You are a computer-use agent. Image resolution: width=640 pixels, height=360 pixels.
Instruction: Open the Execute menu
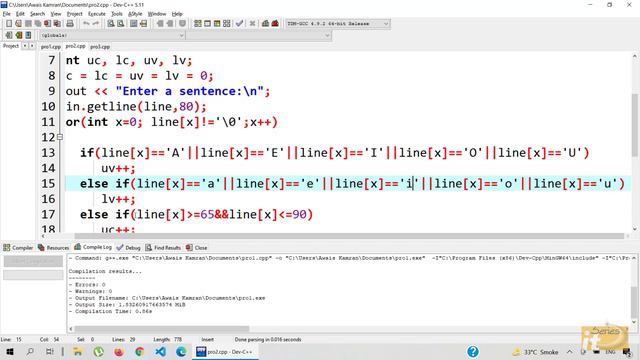click(97, 14)
